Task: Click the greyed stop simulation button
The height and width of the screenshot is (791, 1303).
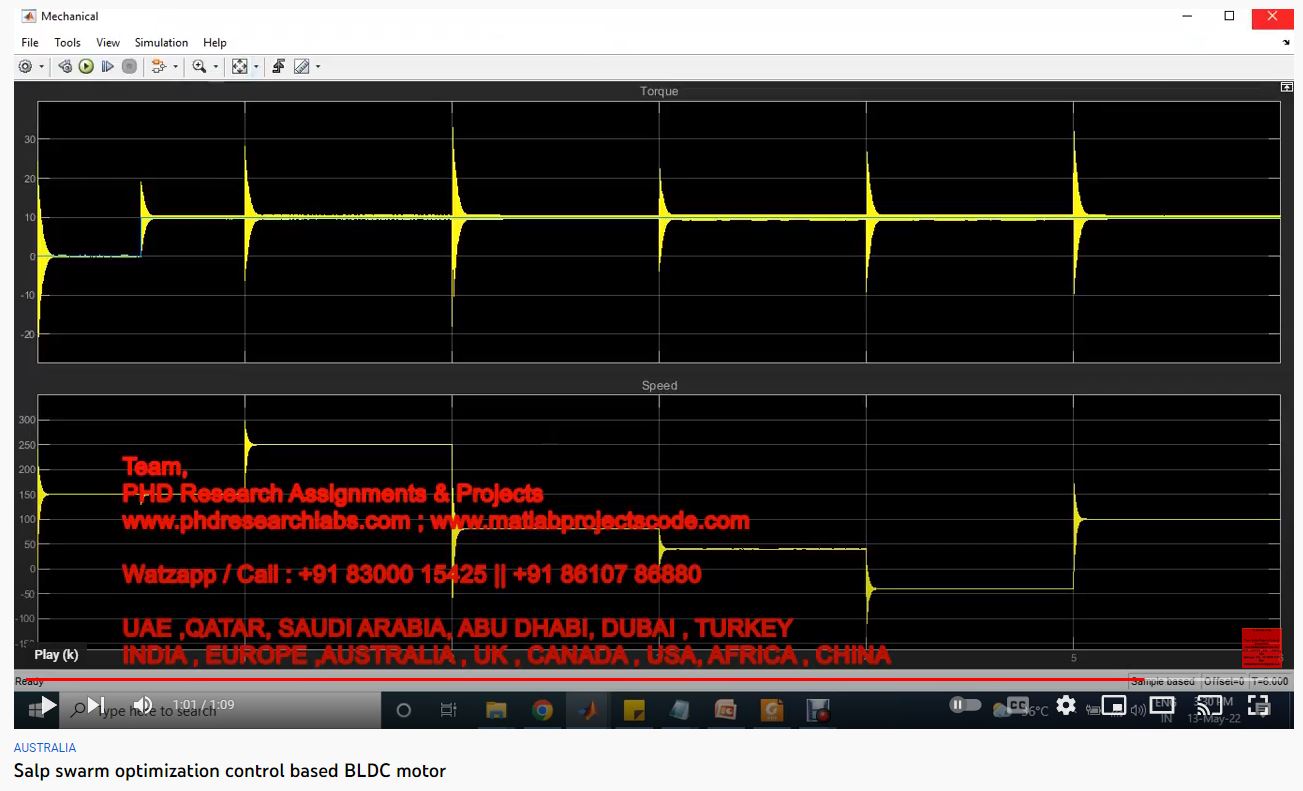Action: pyautogui.click(x=129, y=67)
